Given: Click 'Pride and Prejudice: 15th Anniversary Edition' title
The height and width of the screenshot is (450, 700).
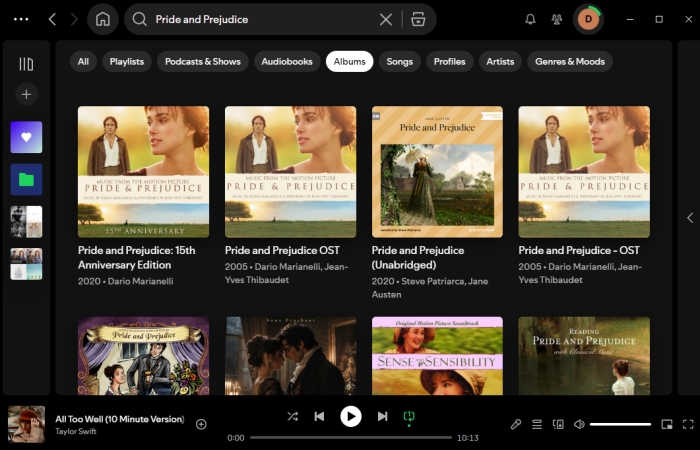Looking at the screenshot, I should coord(137,258).
